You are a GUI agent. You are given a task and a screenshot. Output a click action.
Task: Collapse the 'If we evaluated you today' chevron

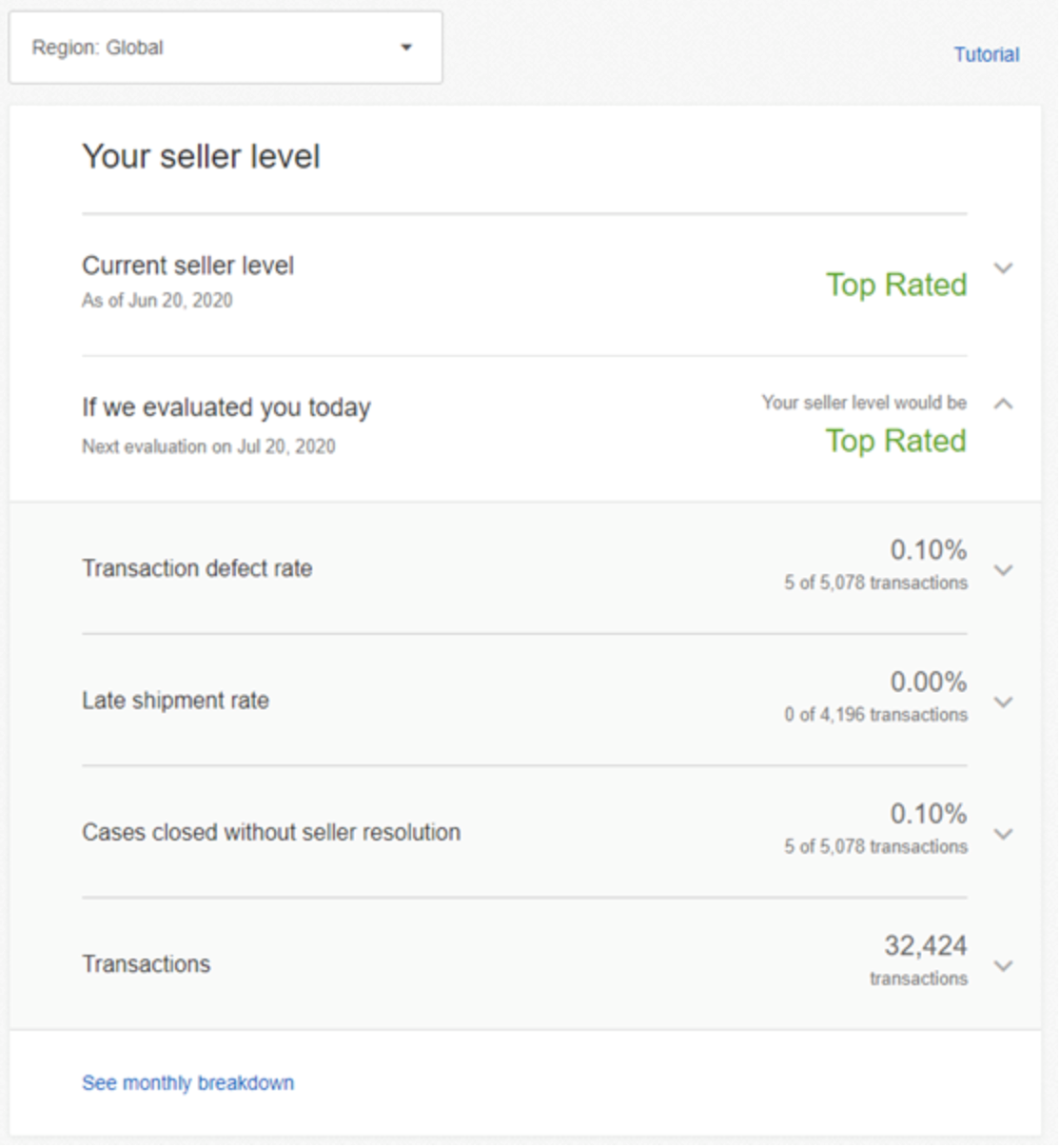pos(1003,404)
